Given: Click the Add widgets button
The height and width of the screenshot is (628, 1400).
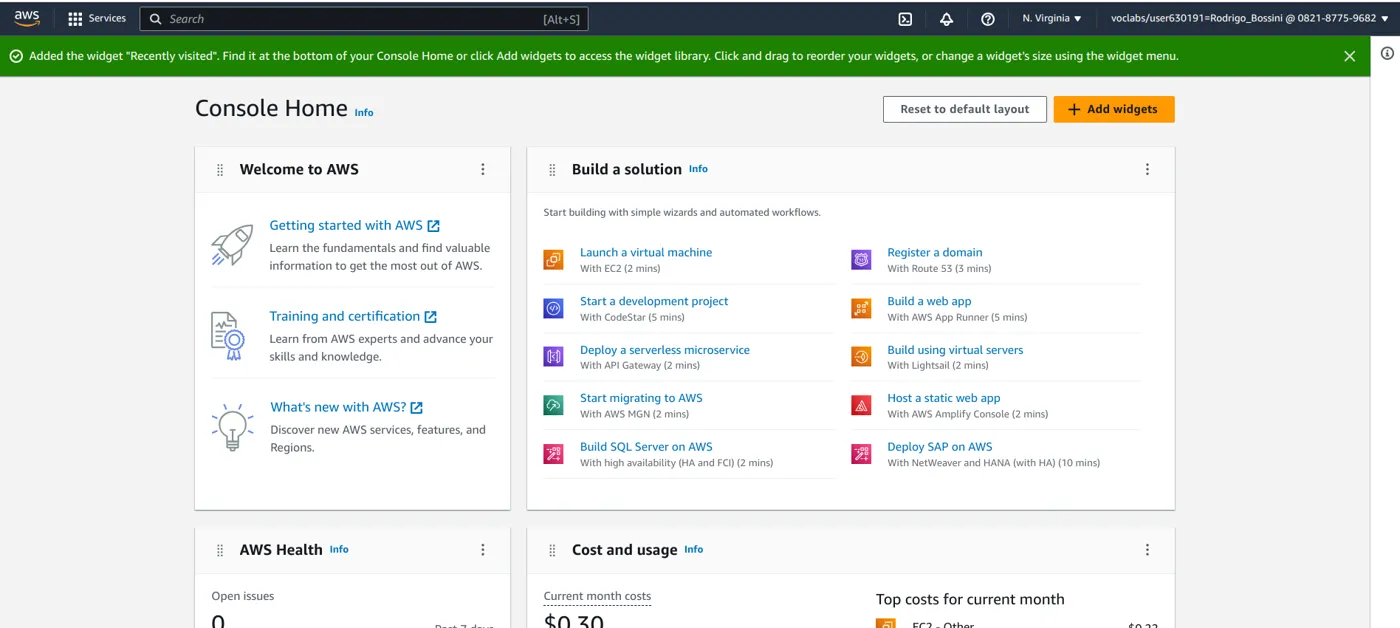Looking at the screenshot, I should (x=1114, y=109).
